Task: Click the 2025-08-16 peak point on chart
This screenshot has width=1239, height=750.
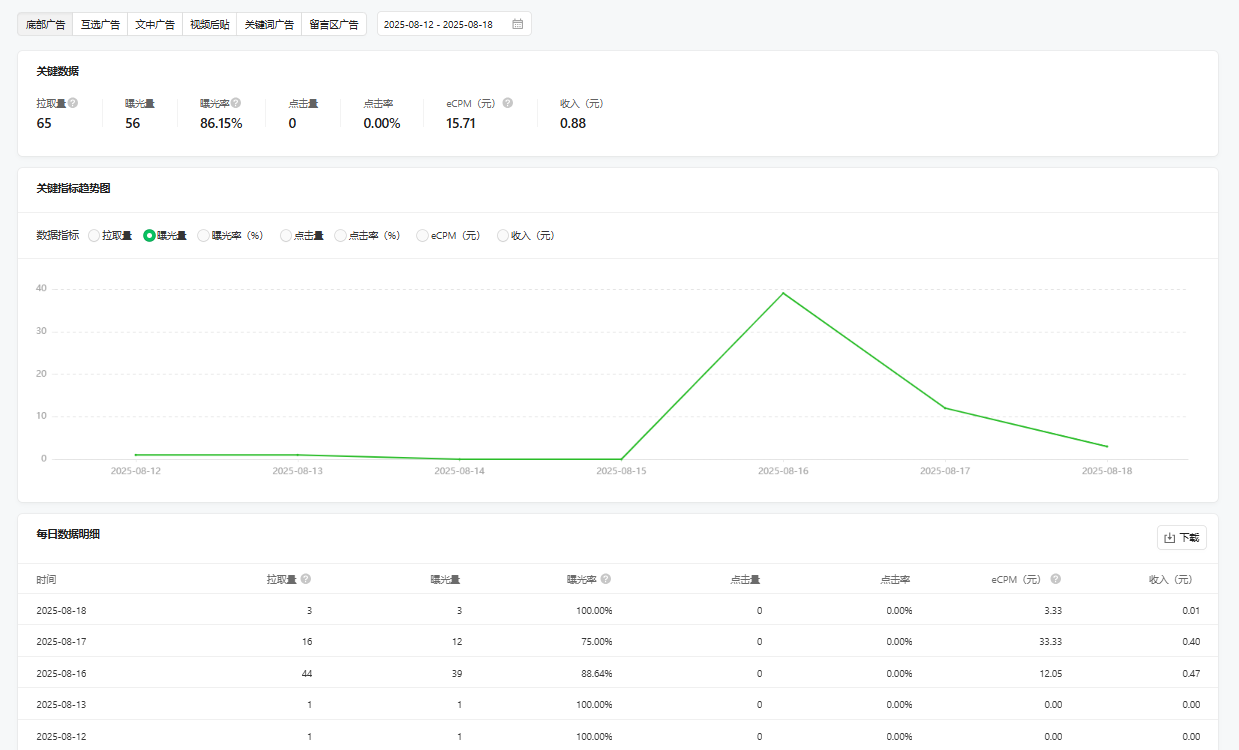Action: [x=783, y=293]
